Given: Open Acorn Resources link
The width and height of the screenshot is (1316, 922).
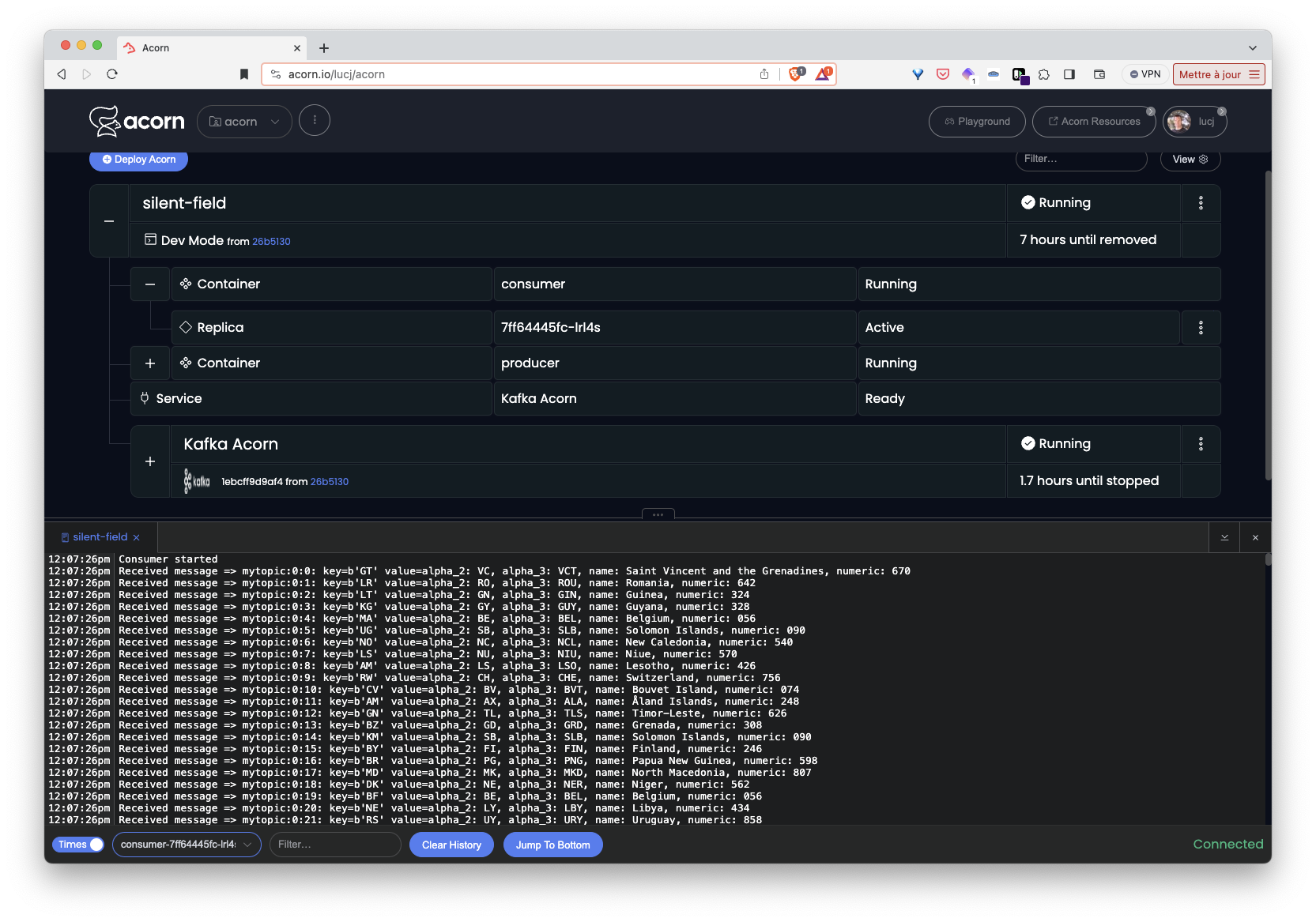Looking at the screenshot, I should [1094, 122].
